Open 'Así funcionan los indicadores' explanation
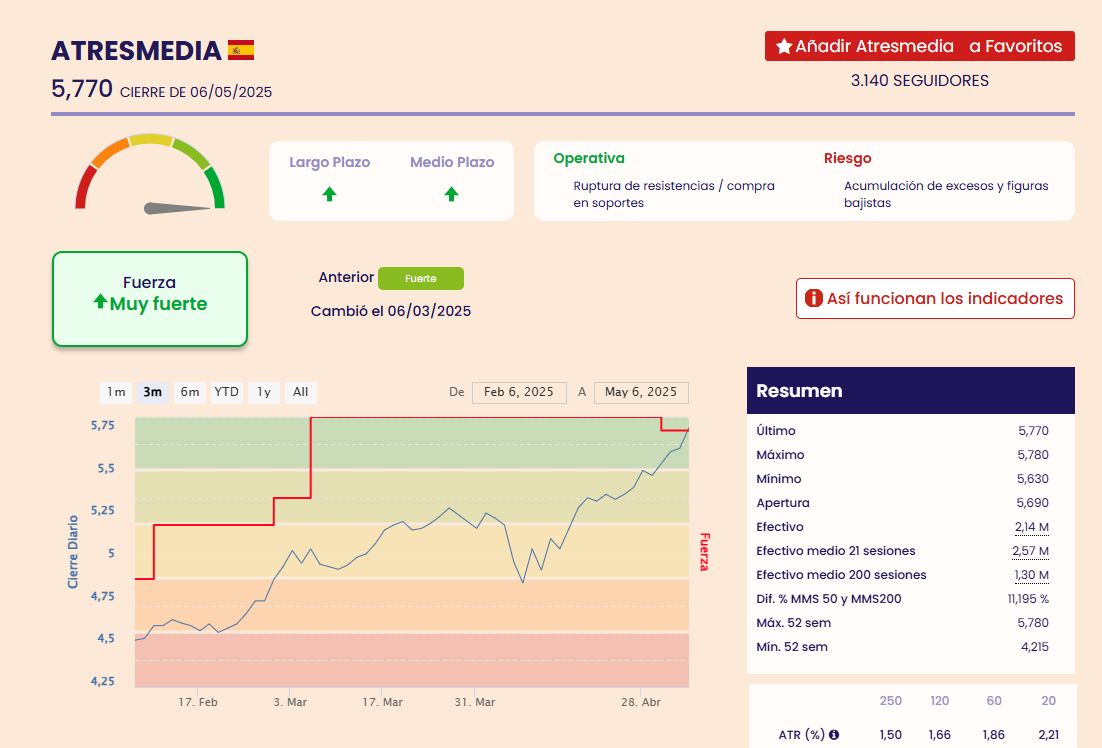Viewport: 1102px width, 748px height. pyautogui.click(x=935, y=298)
